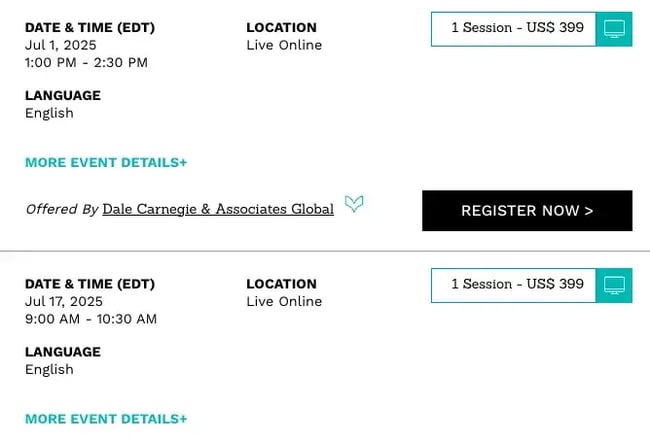The width and height of the screenshot is (650, 440).
Task: Click the monitor icon for the Jul 1 session
Action: (614, 29)
